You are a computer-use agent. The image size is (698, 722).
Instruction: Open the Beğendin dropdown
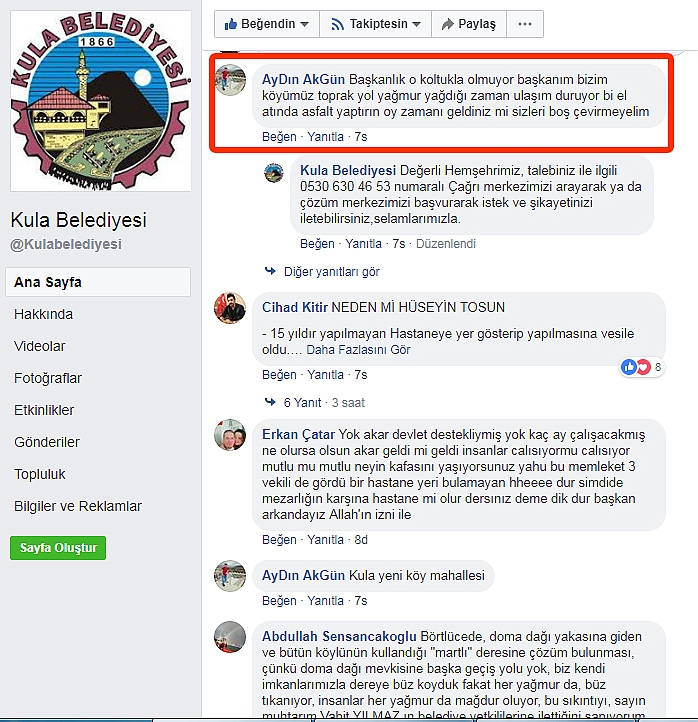tap(267, 24)
